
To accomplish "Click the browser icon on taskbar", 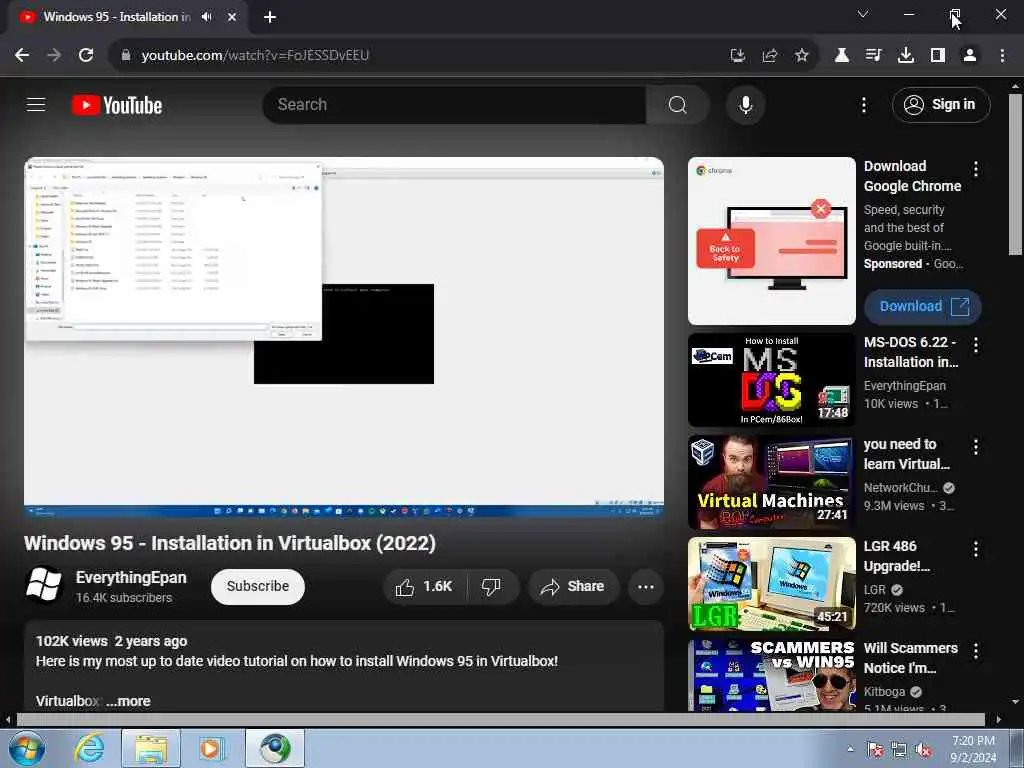I will pos(275,748).
